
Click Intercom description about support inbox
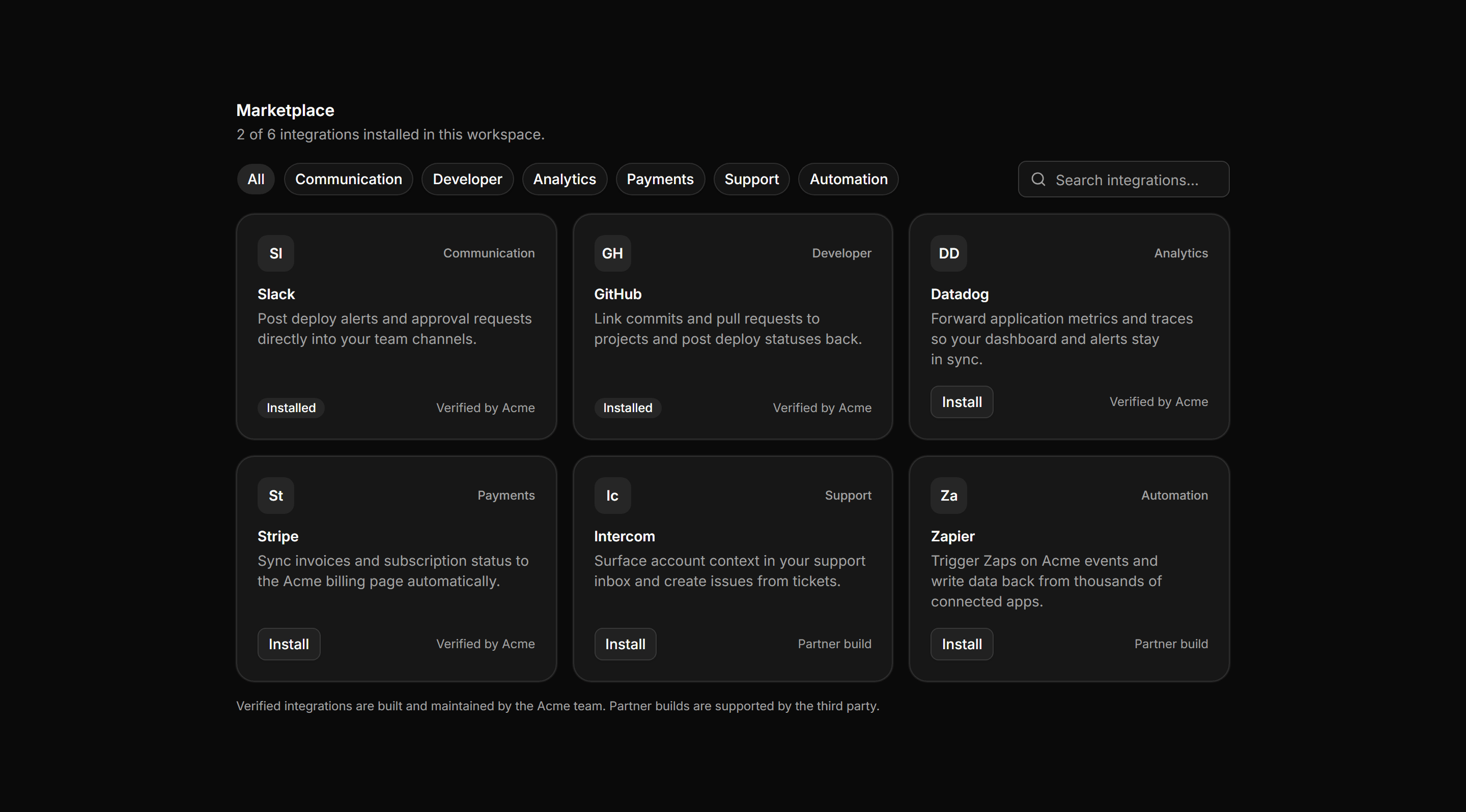729,571
